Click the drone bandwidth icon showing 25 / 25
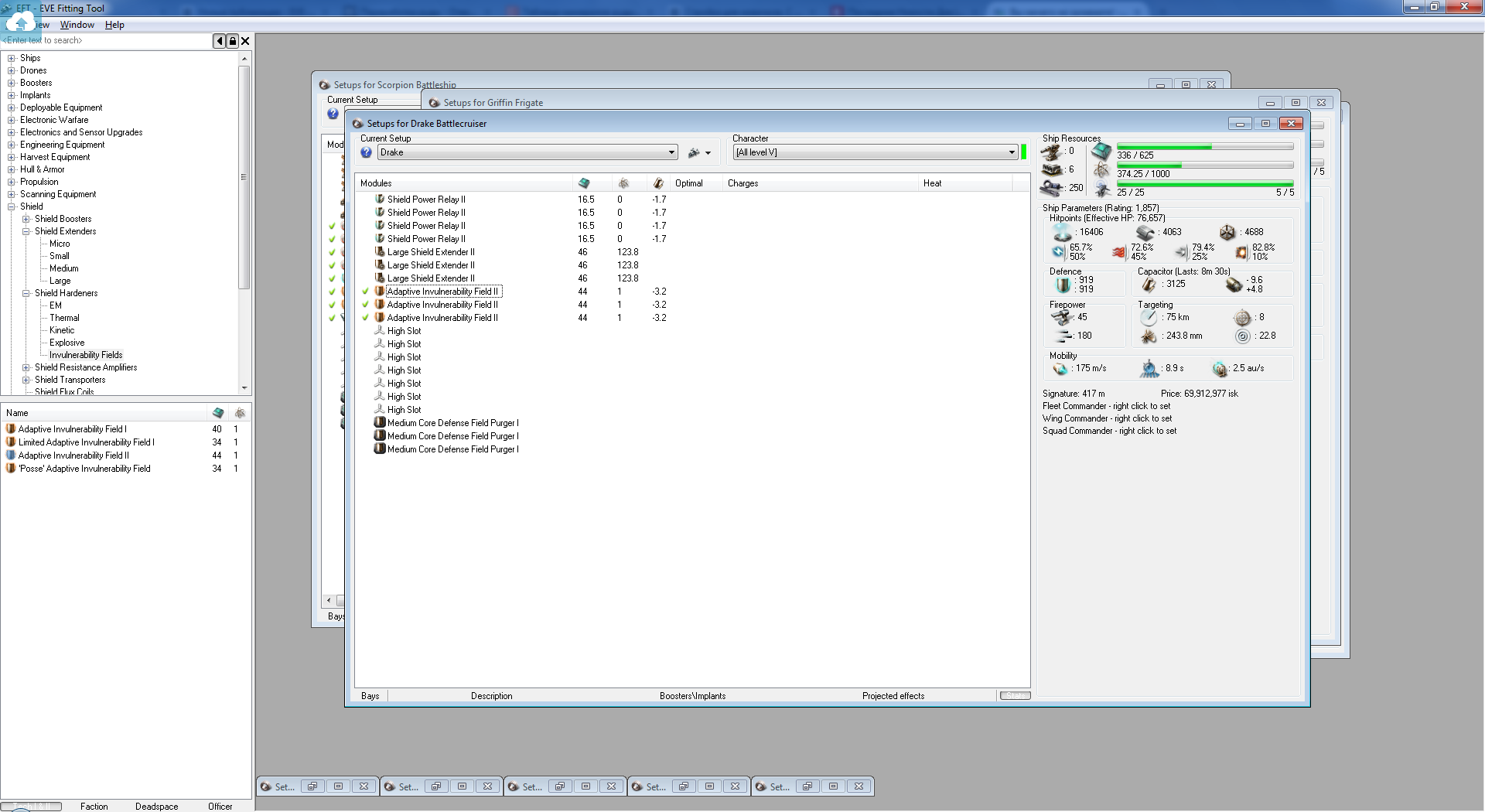This screenshot has height=812, width=1485. pos(1102,189)
